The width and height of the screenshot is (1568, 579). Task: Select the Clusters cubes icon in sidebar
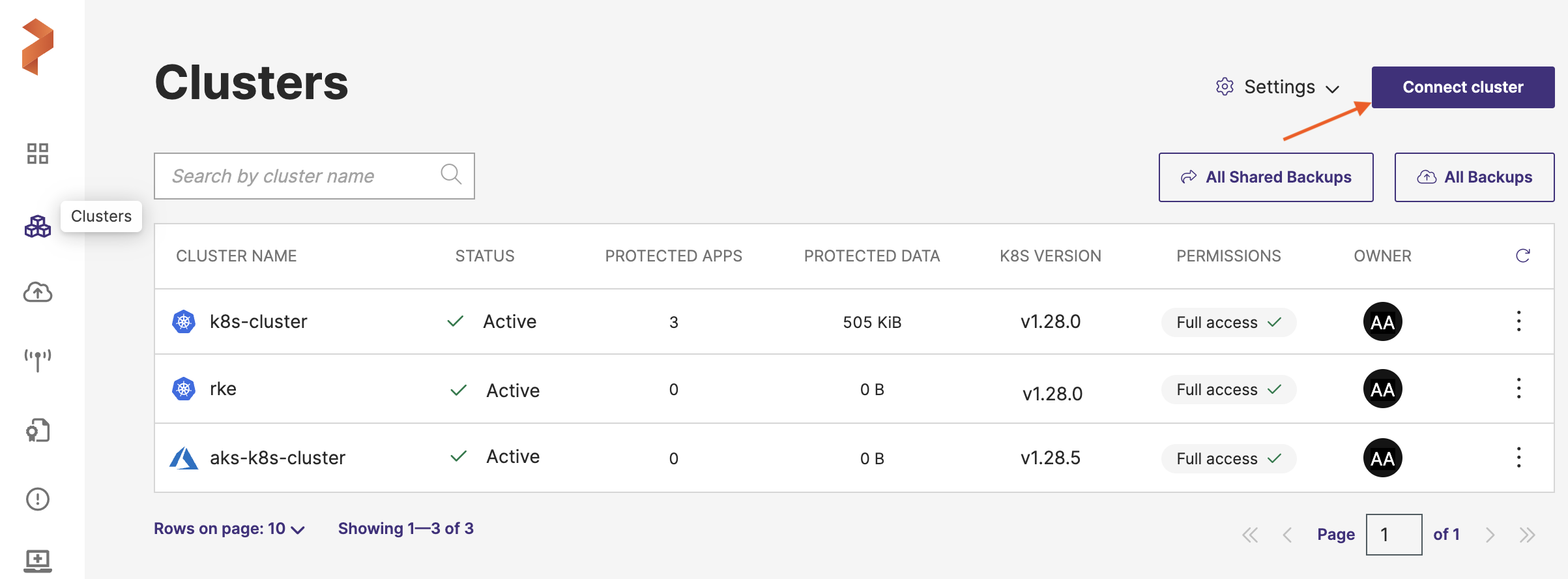click(38, 226)
